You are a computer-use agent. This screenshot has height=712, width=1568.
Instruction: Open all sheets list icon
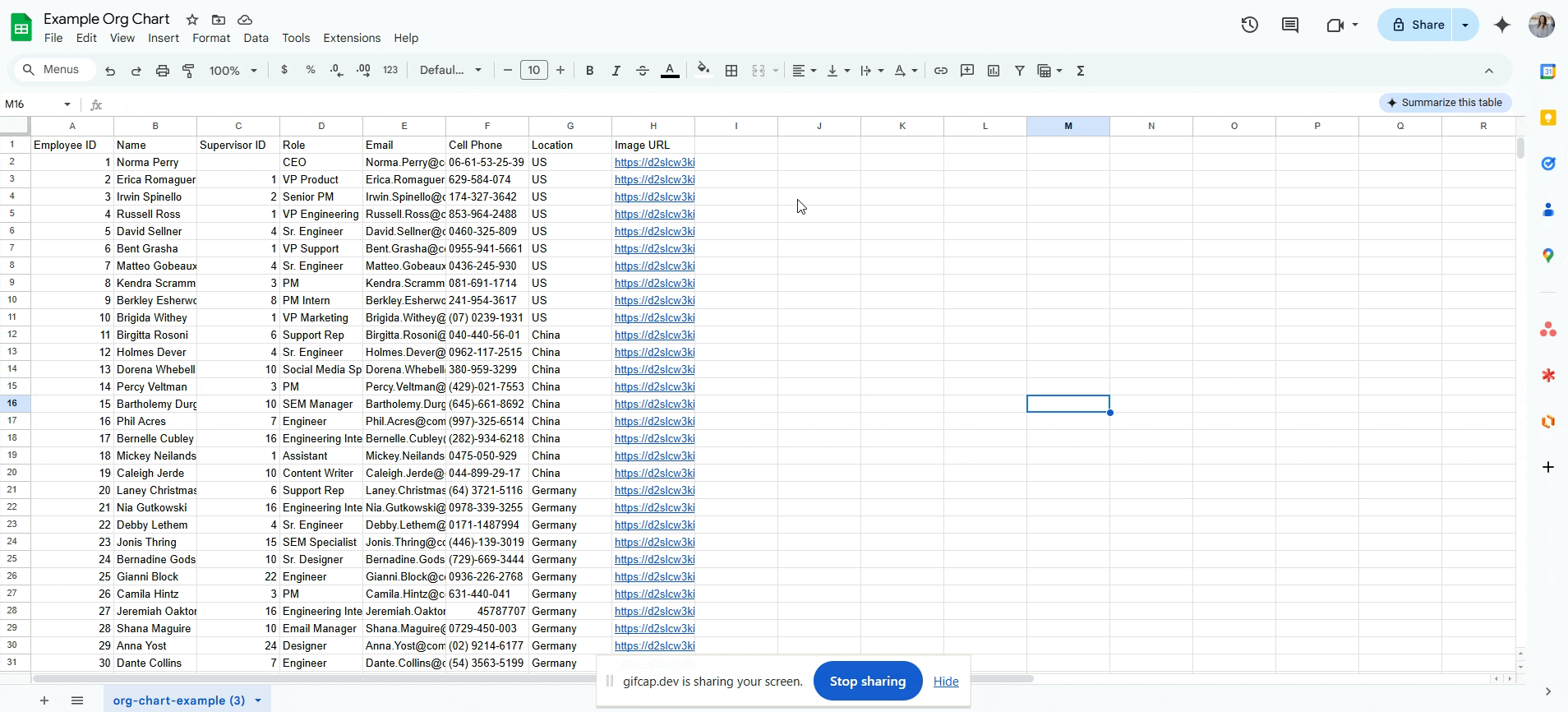coord(77,700)
